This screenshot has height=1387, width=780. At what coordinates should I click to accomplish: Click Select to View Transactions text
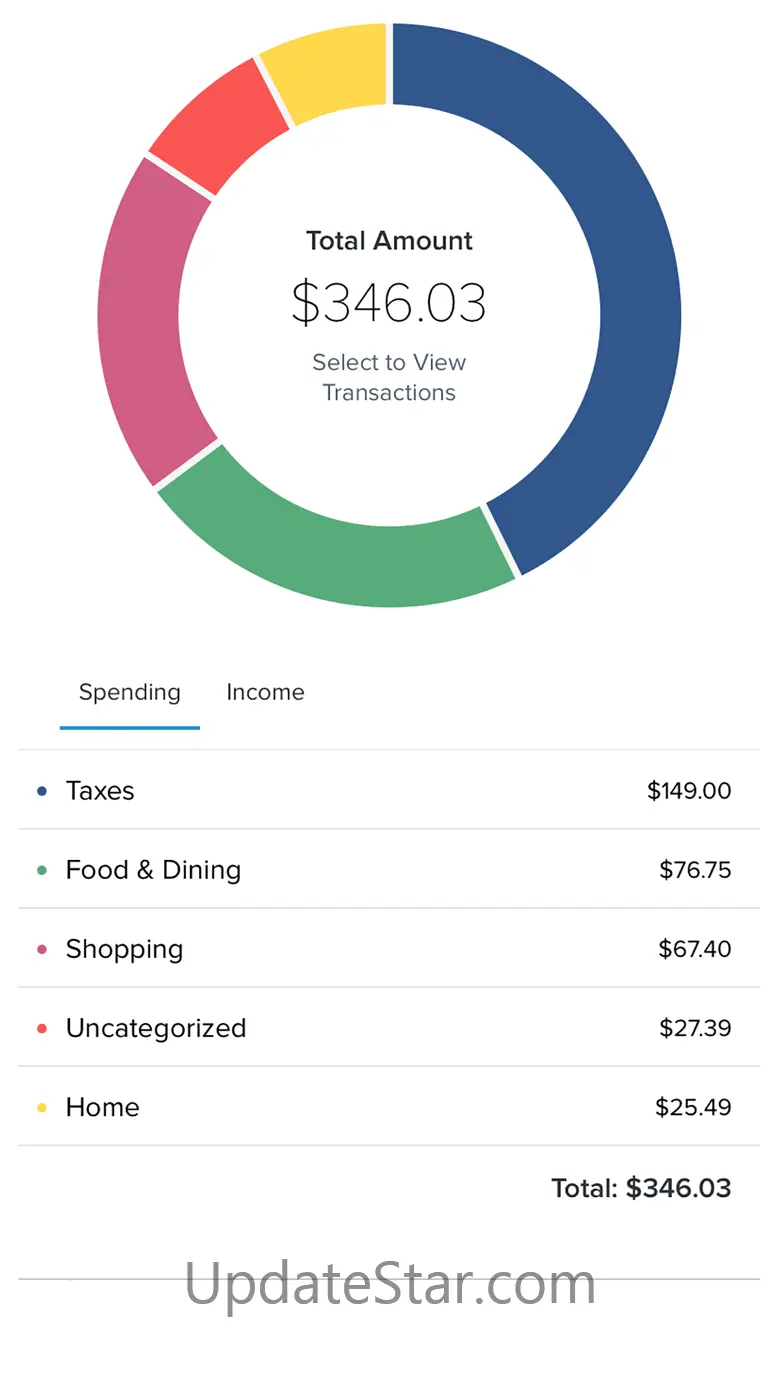point(389,378)
